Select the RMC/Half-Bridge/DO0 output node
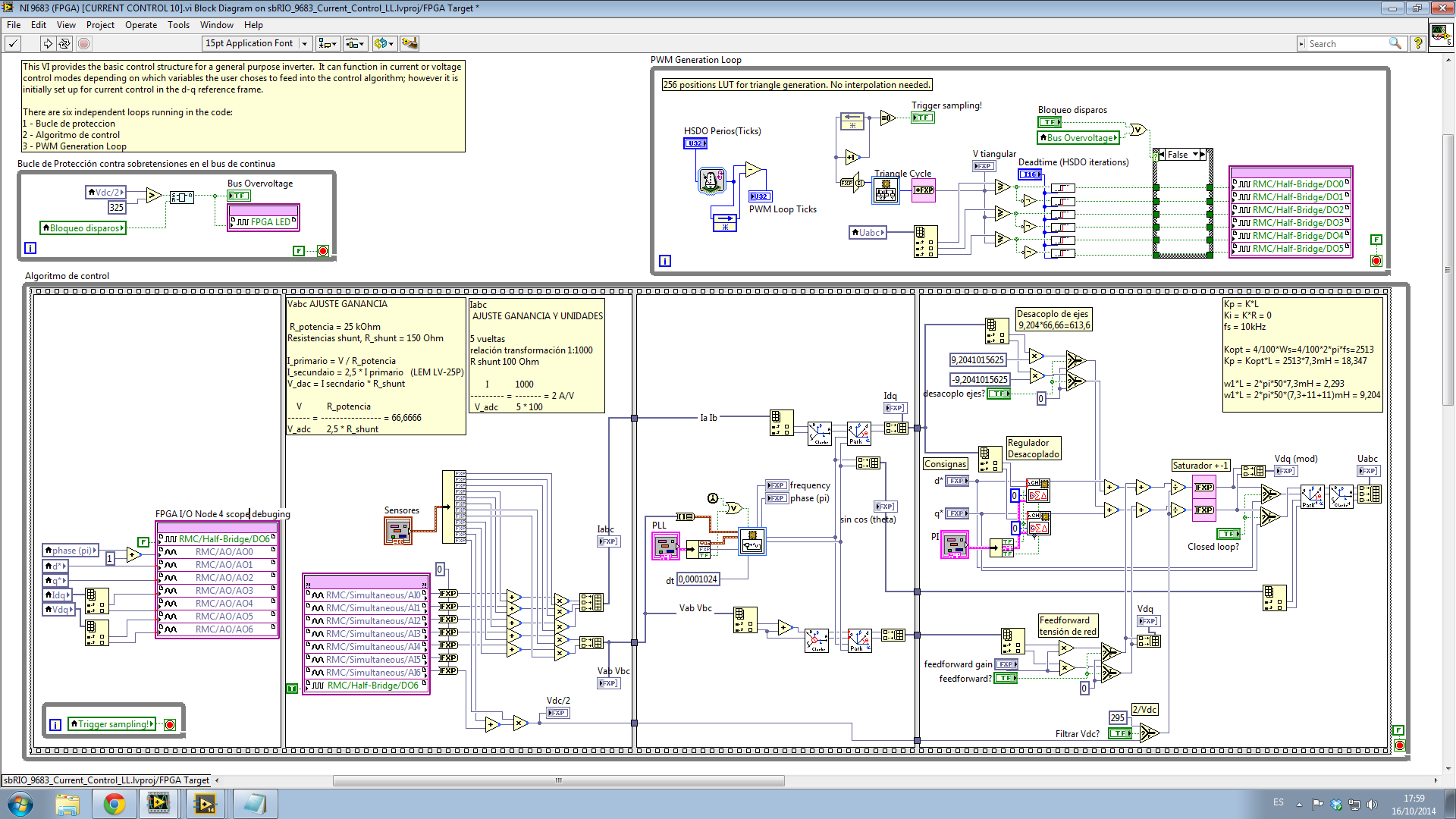 pyautogui.click(x=1291, y=184)
